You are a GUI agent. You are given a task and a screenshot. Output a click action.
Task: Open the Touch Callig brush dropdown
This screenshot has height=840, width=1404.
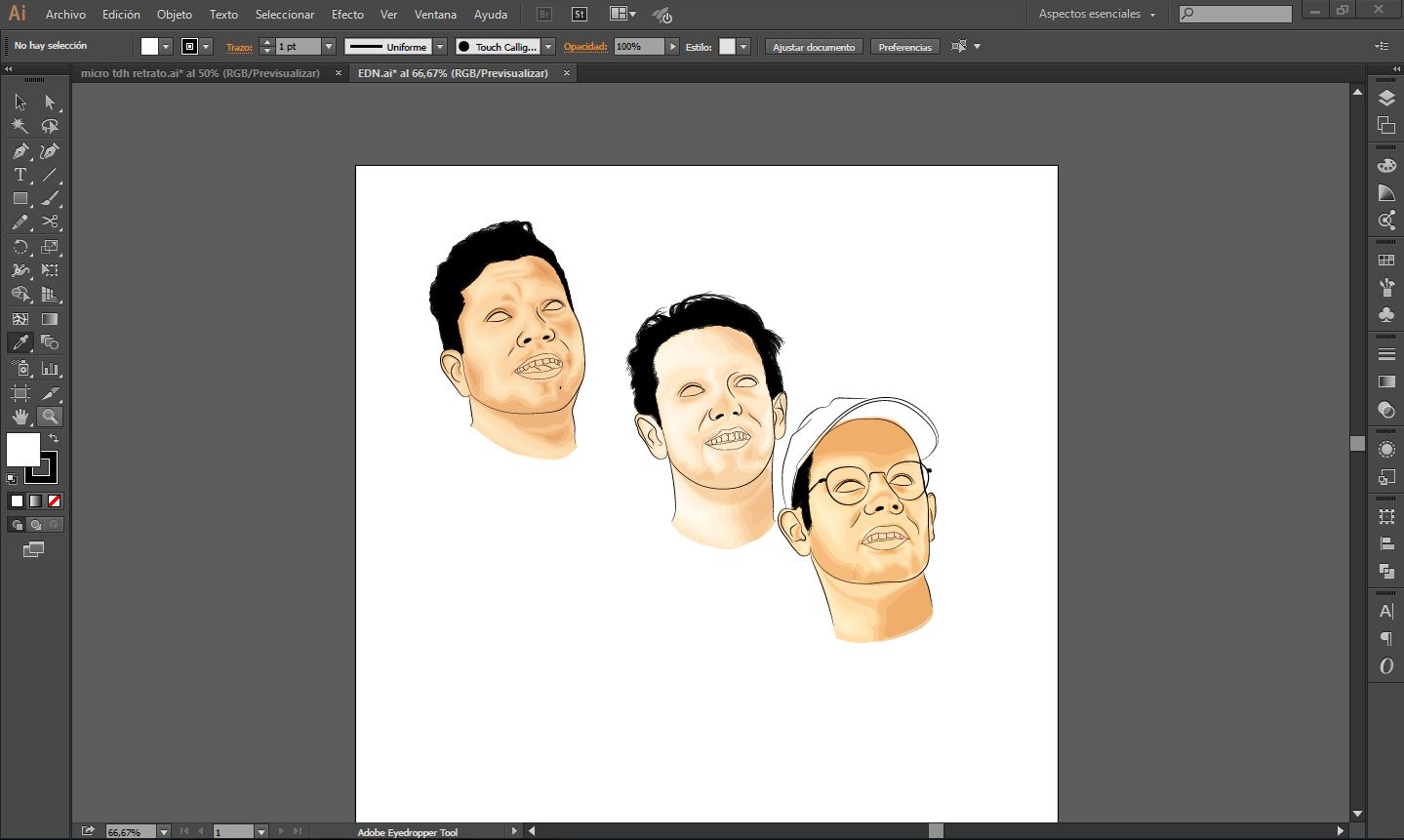548,47
